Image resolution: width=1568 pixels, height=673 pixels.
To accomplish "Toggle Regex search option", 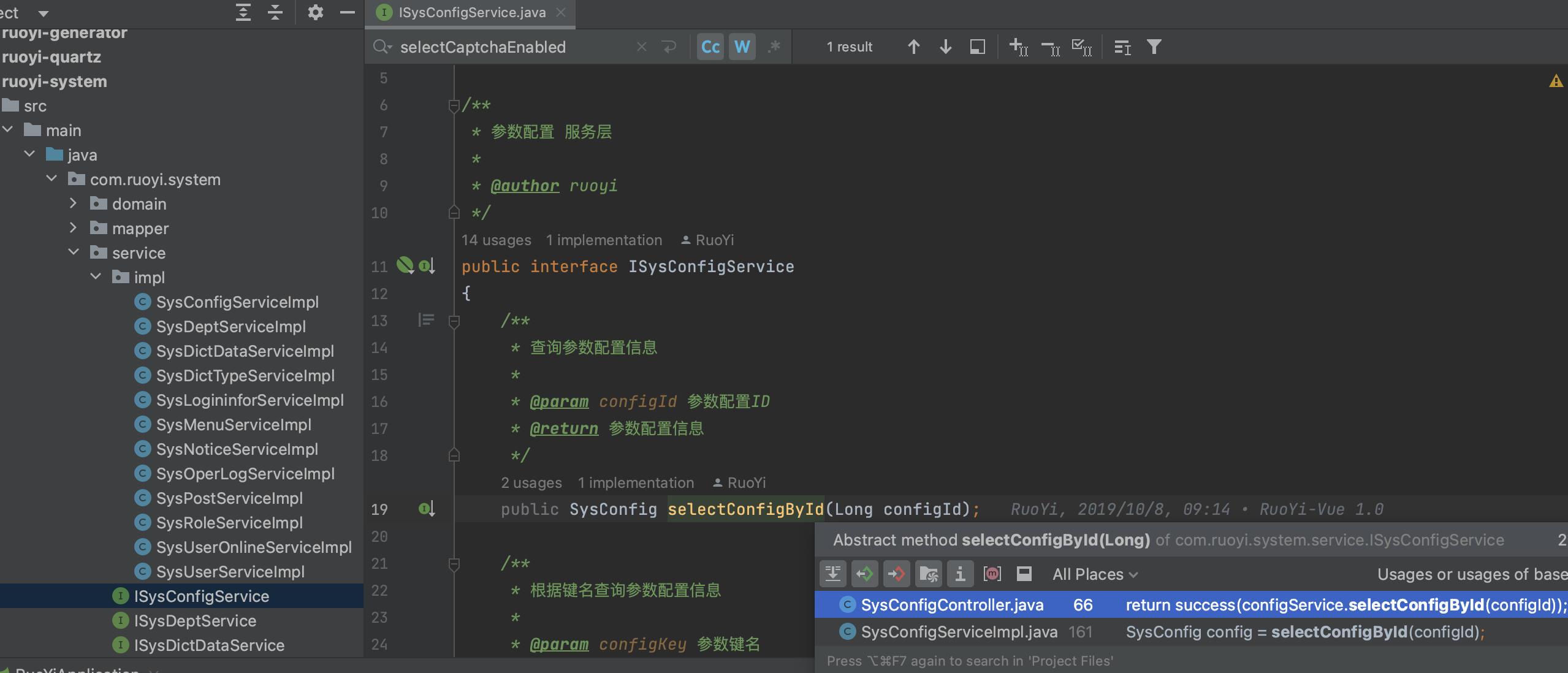I will pos(774,47).
